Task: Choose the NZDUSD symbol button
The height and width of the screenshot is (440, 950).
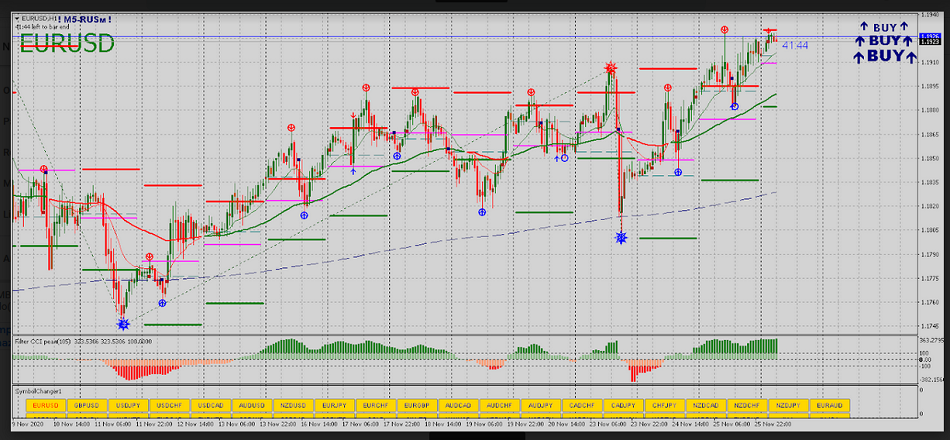Action: click(293, 405)
